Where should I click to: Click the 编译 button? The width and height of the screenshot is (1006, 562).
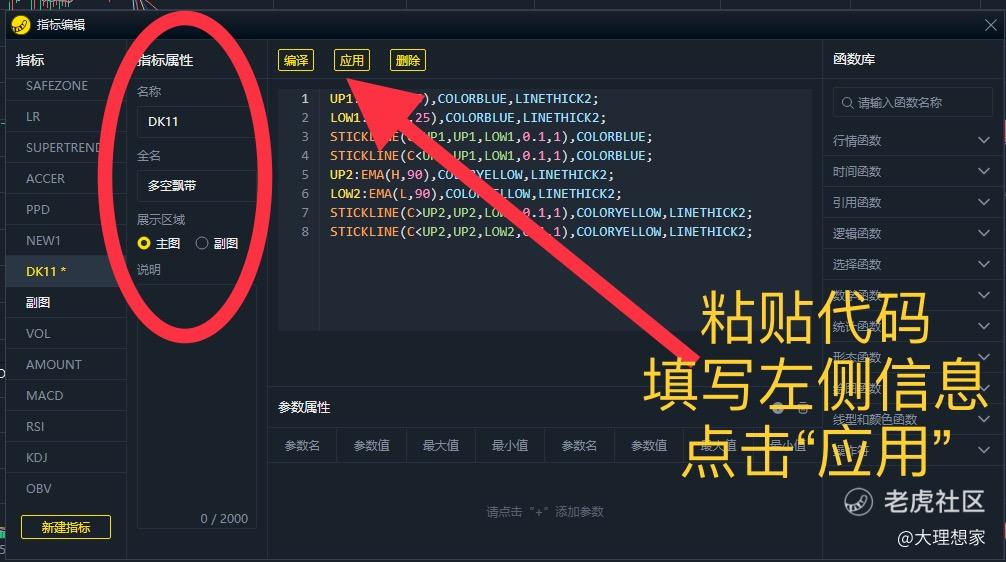pos(296,60)
